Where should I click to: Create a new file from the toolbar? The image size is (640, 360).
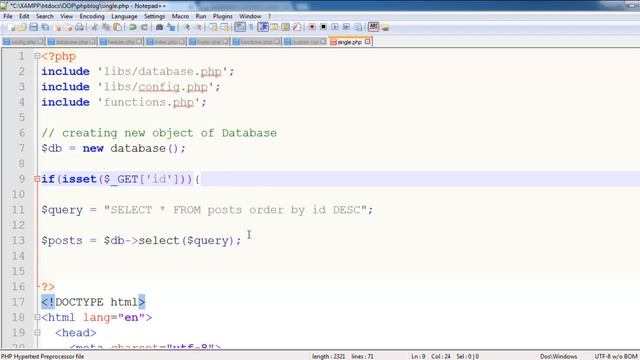[11, 27]
